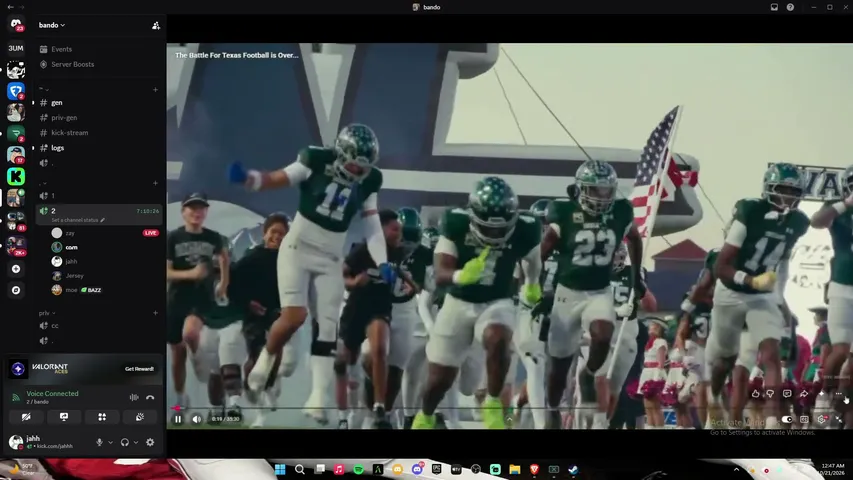Screen dimensions: 853x480
Task: Add a server with the plus icon
Action: coord(16,269)
